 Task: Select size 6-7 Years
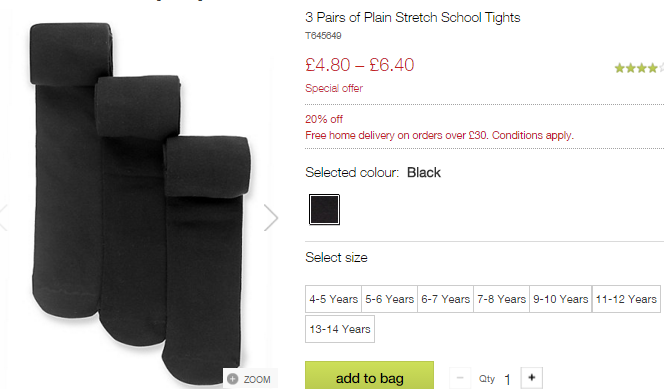click(x=445, y=299)
